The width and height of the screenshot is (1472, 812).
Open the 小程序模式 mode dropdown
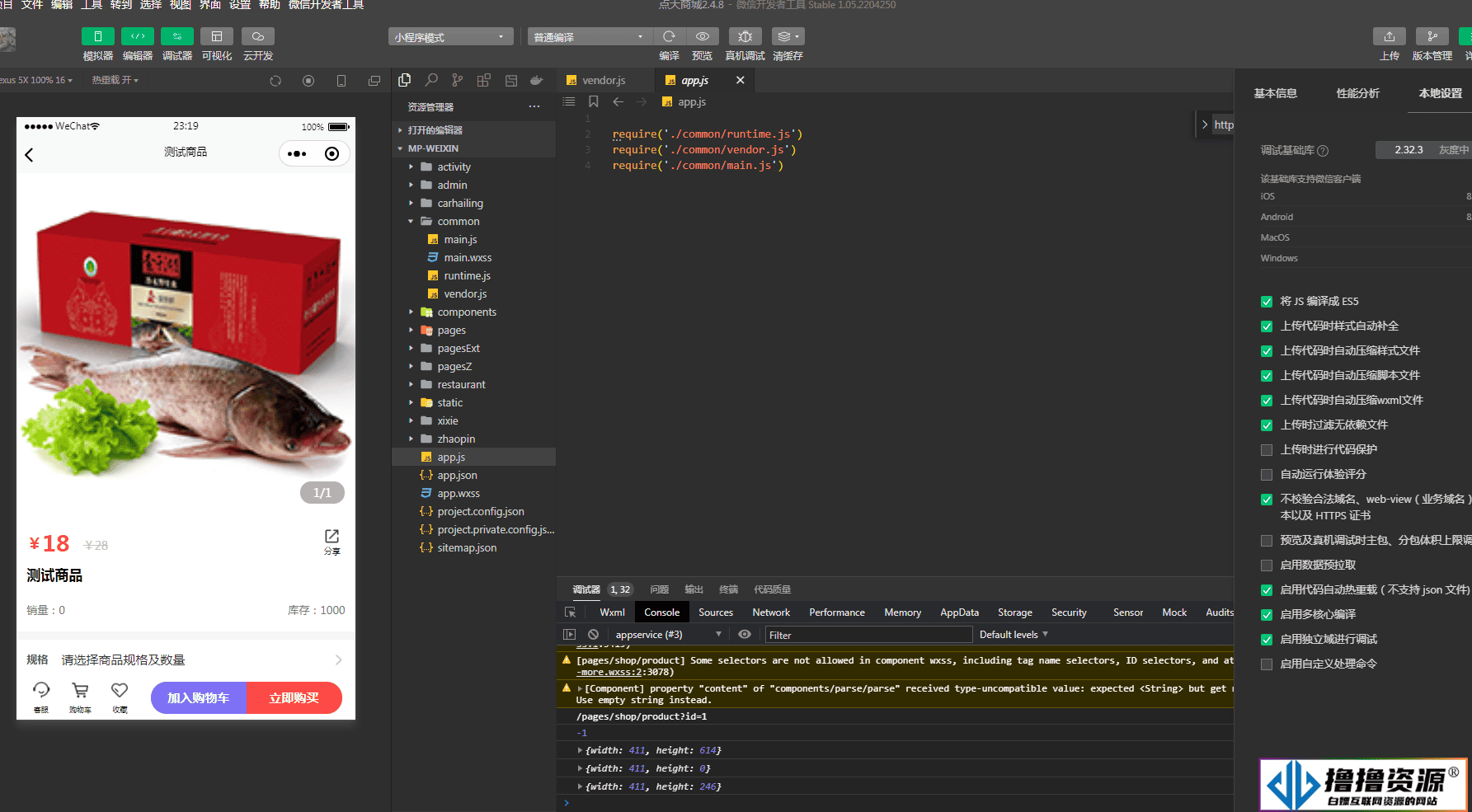(450, 37)
